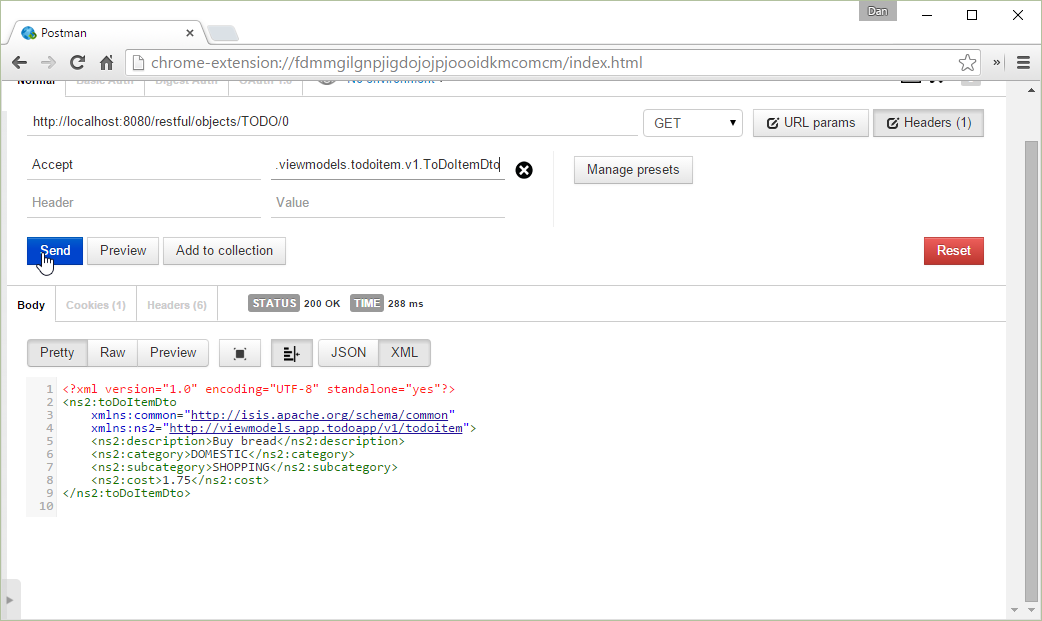
Task: Go back with the browser back arrow
Action: click(x=19, y=62)
